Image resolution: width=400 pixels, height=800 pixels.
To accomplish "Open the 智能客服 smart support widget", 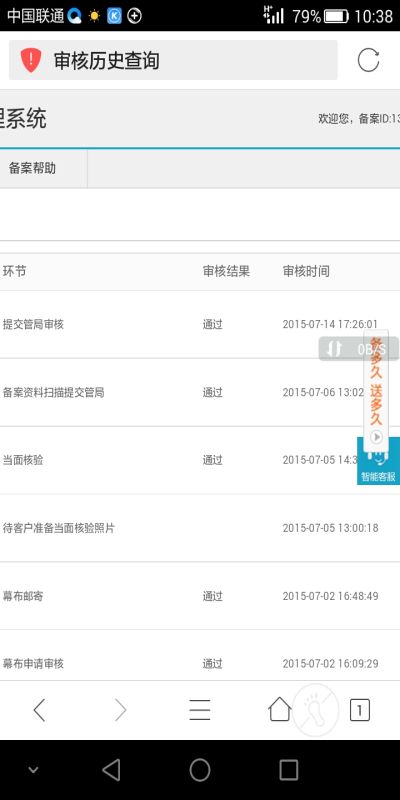I will (x=378, y=463).
